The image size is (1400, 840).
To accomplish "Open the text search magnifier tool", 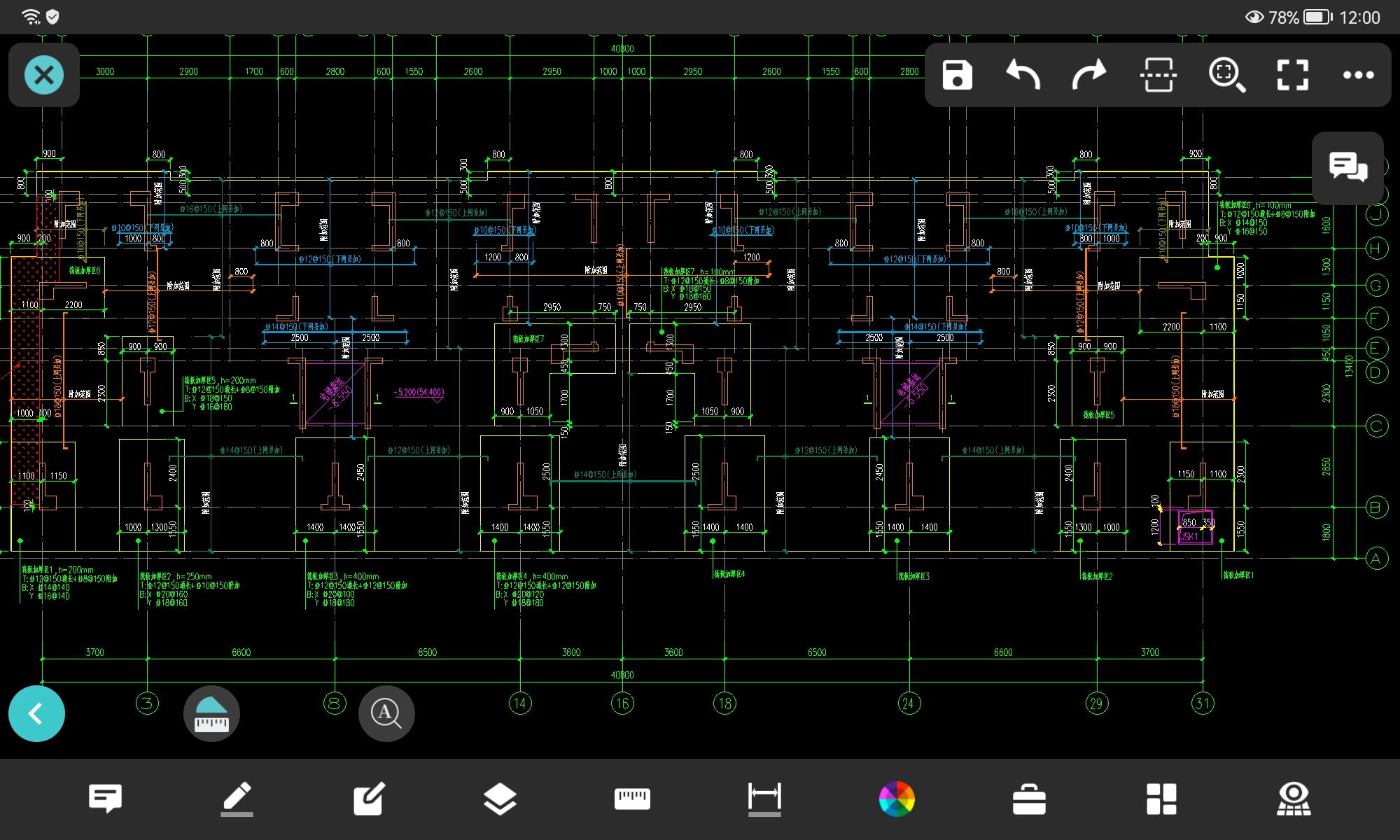I will coord(386,713).
